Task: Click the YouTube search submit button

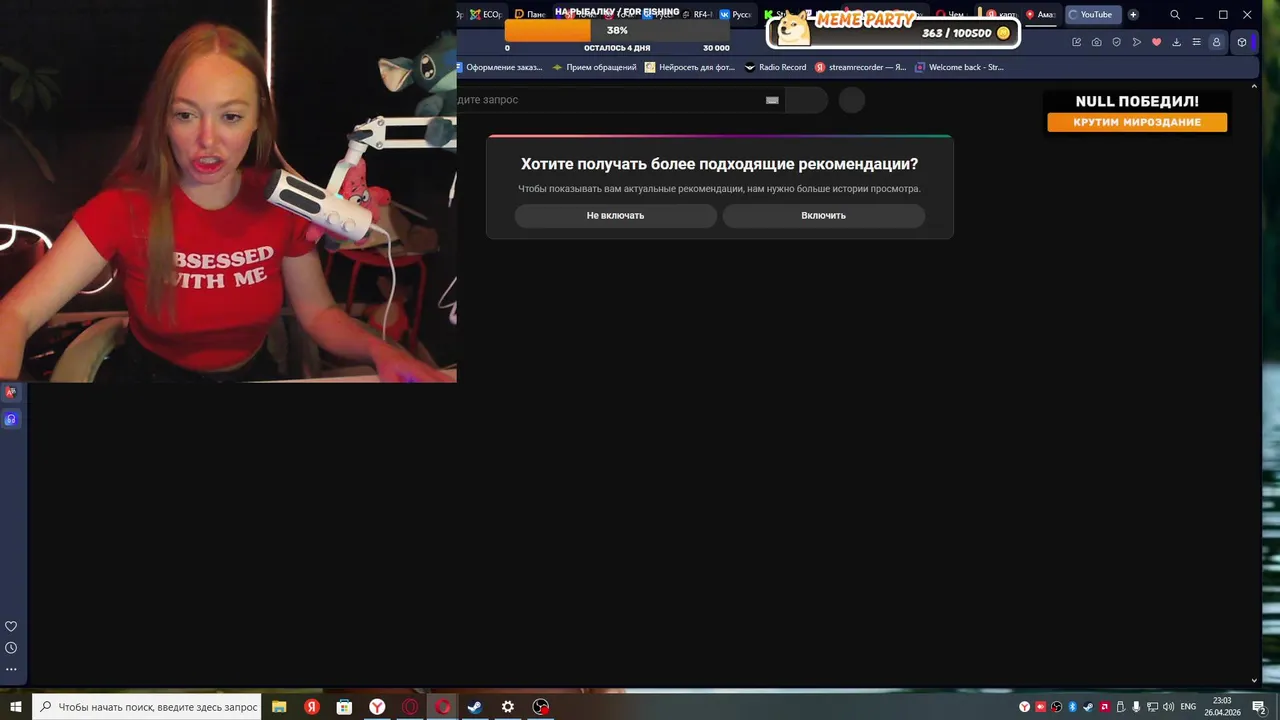Action: [x=806, y=100]
